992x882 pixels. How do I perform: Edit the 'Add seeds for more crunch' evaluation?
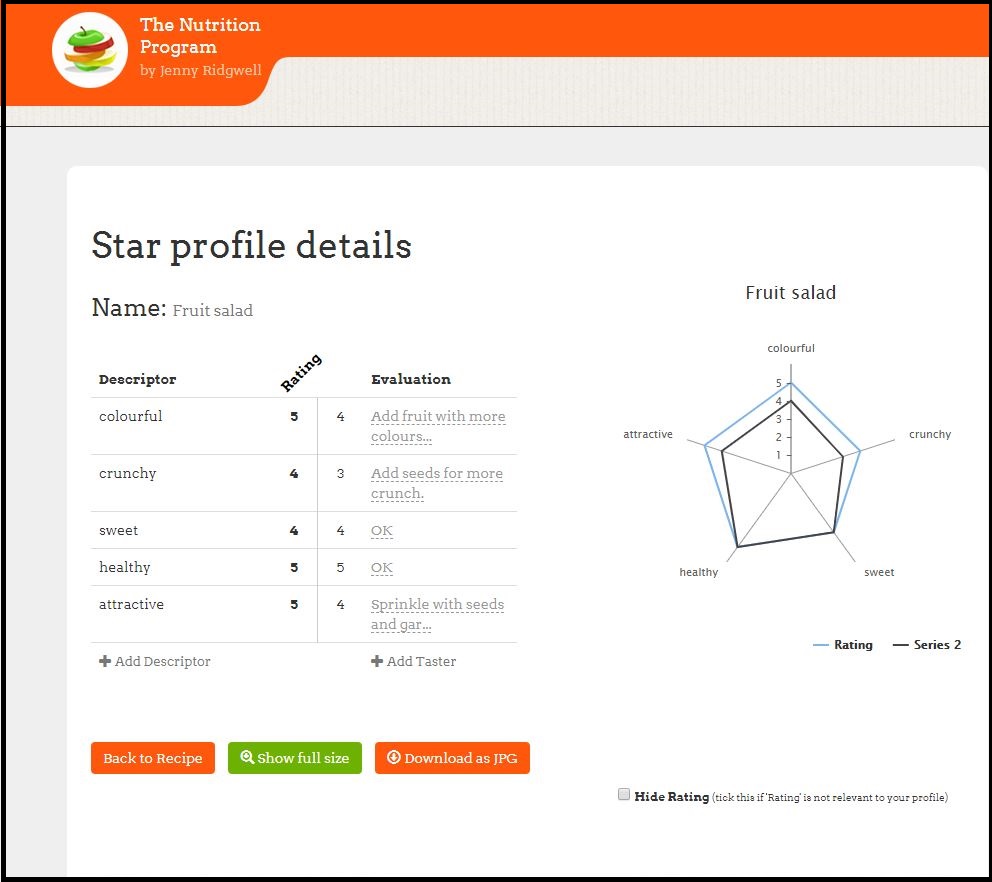coord(436,483)
